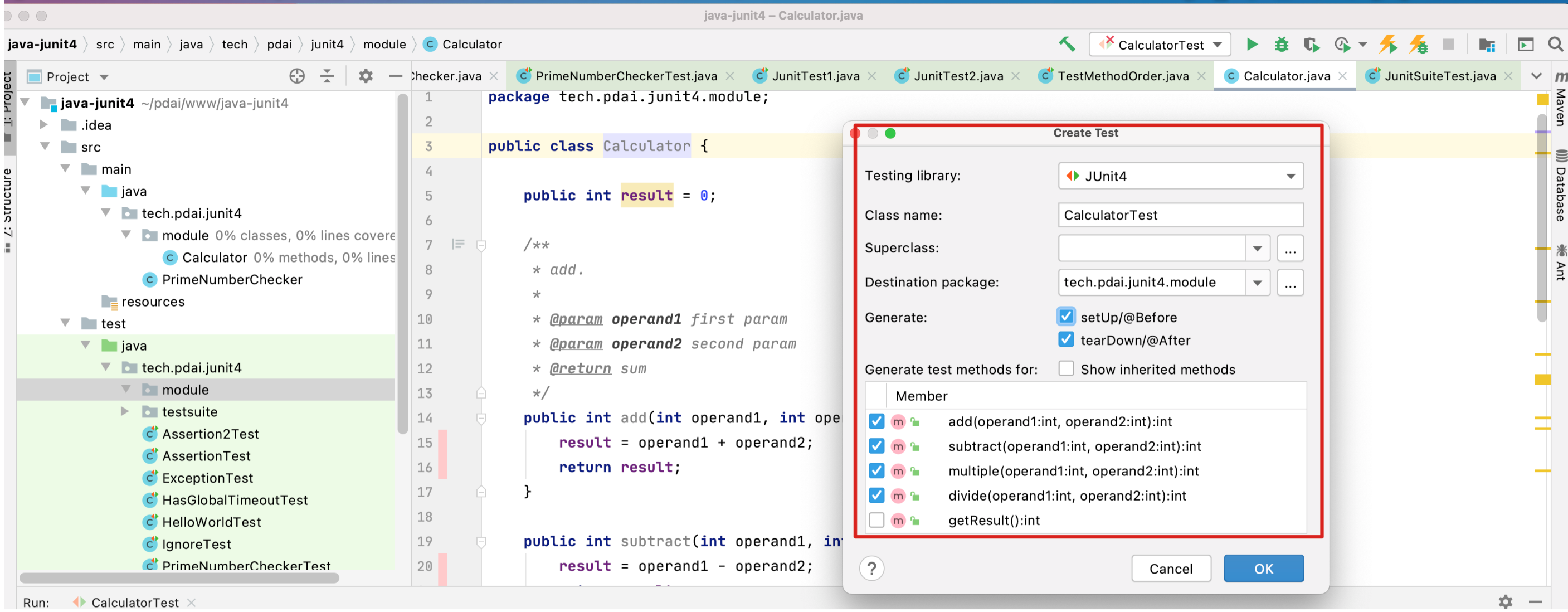The image size is (1568, 612).
Task: Open the run anything window icon
Action: [x=1526, y=45]
